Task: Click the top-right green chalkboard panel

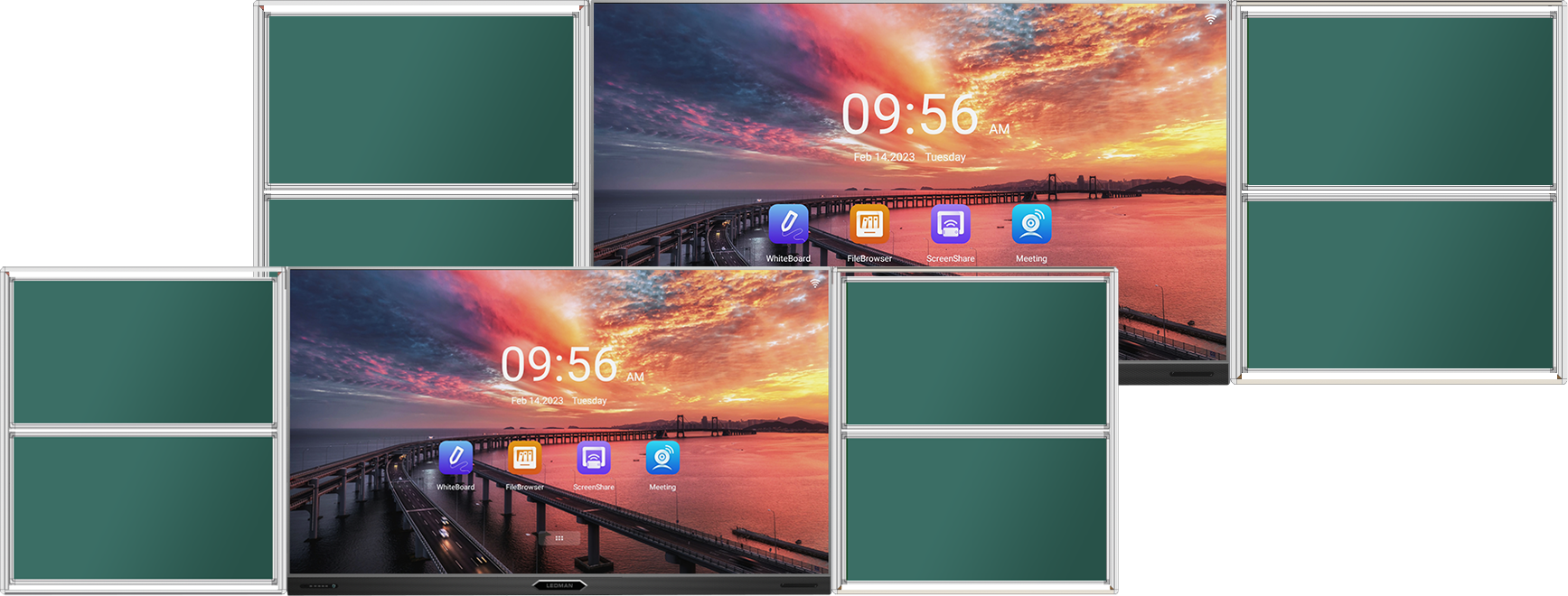Action: pyautogui.click(x=1399, y=101)
